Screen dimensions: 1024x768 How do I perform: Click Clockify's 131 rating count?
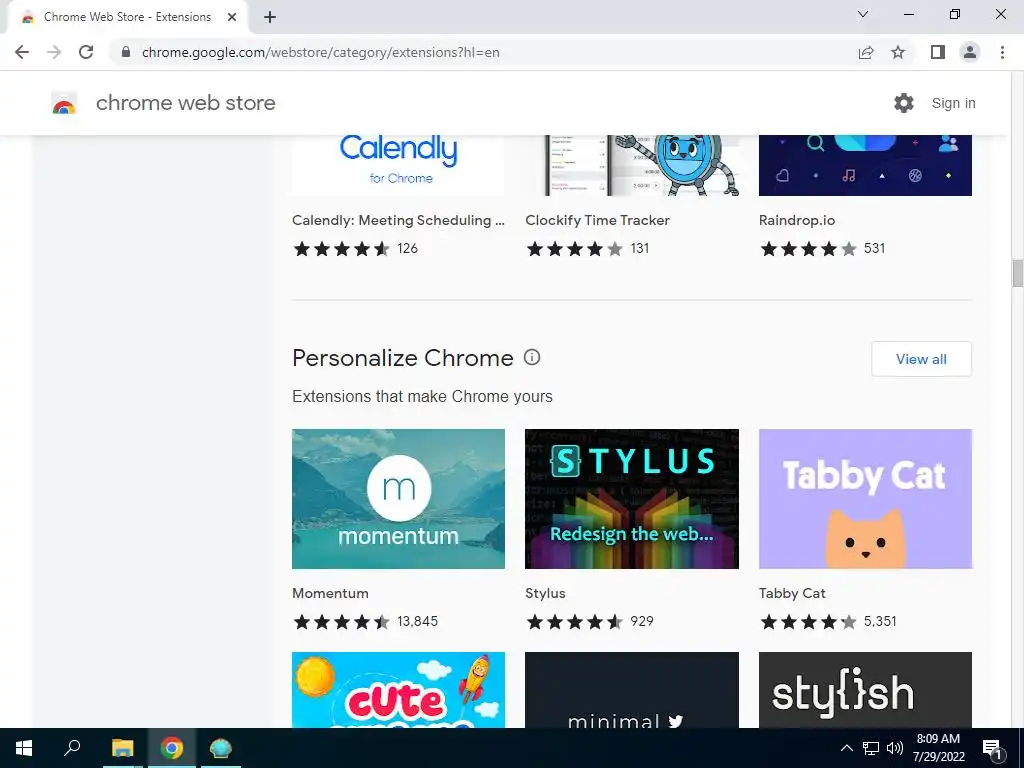pos(640,248)
